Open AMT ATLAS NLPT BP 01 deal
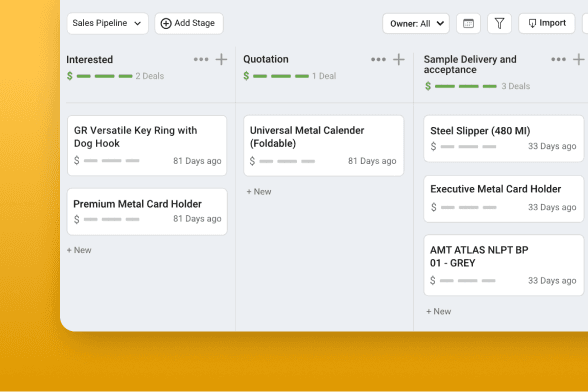Screen dimensions: 588x392 [504, 265]
